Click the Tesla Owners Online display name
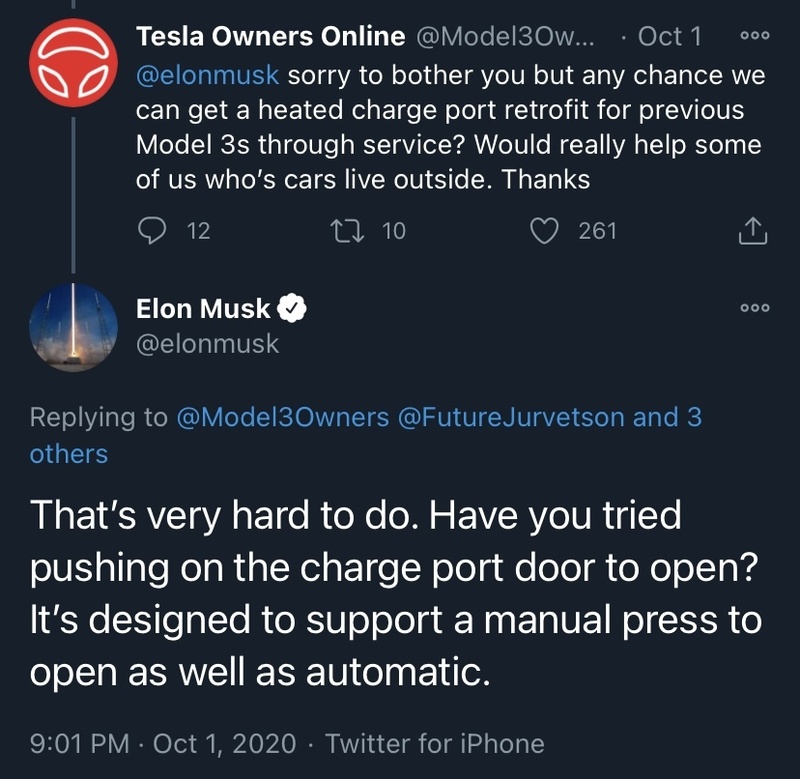Image resolution: width=800 pixels, height=779 pixels. pos(270,37)
